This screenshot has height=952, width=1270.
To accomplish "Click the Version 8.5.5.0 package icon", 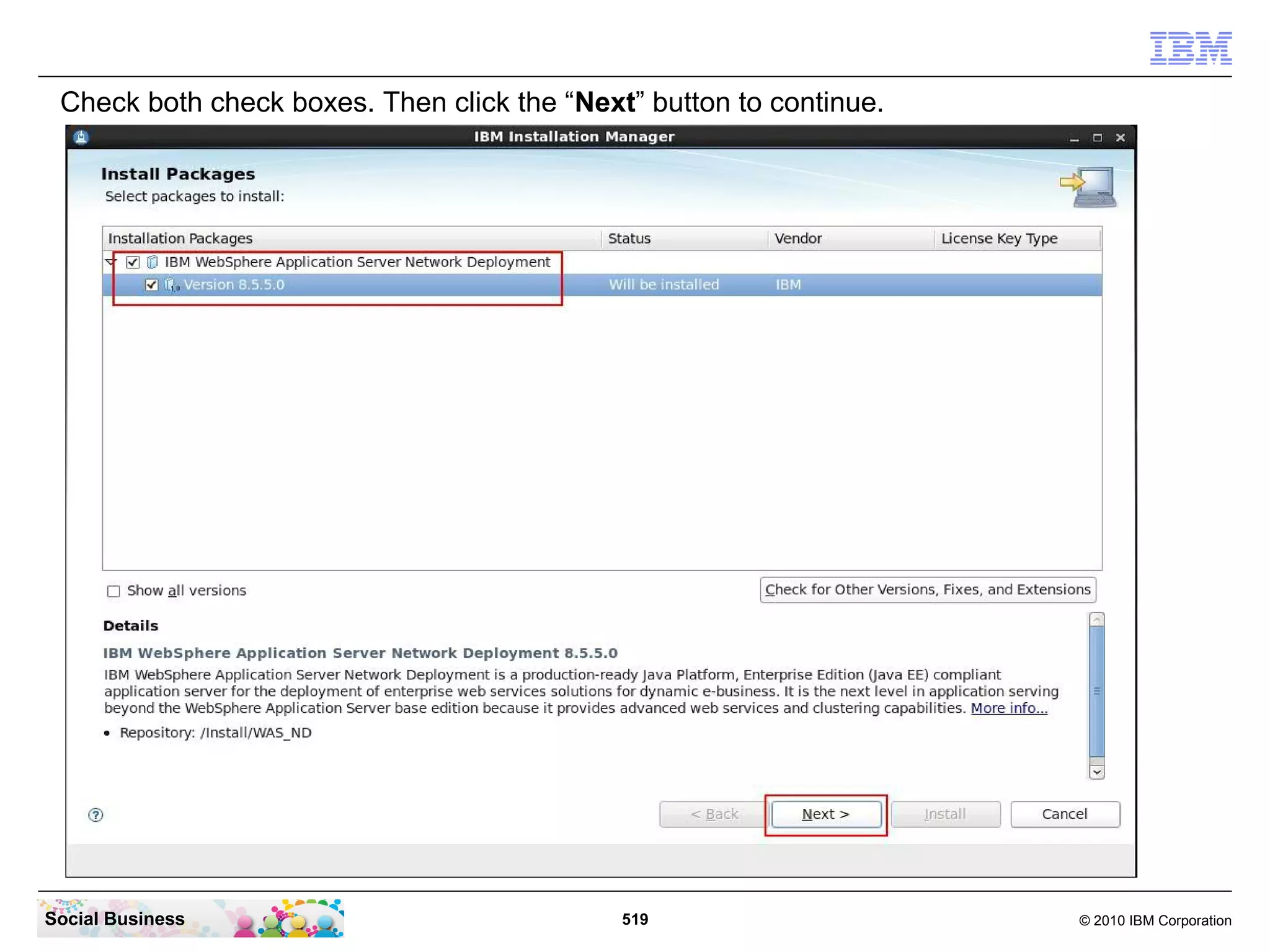I will tap(172, 285).
